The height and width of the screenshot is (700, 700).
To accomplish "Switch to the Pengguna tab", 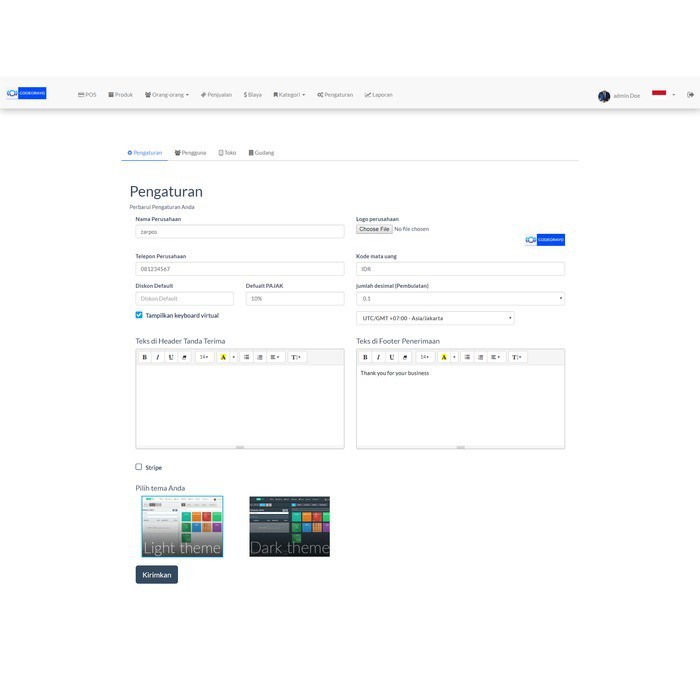I will pos(190,153).
